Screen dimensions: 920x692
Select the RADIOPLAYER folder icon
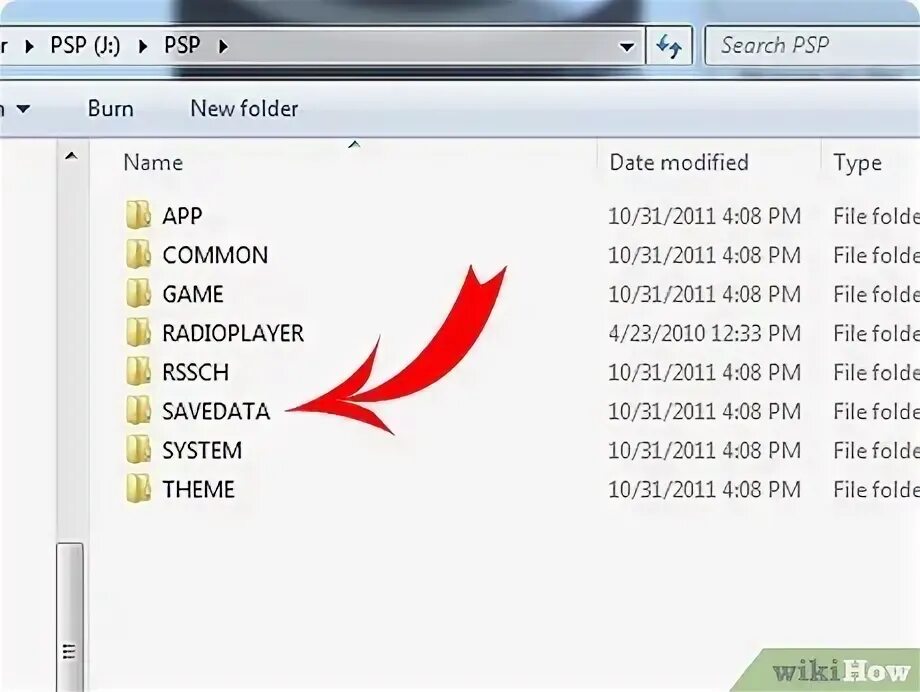coord(138,333)
